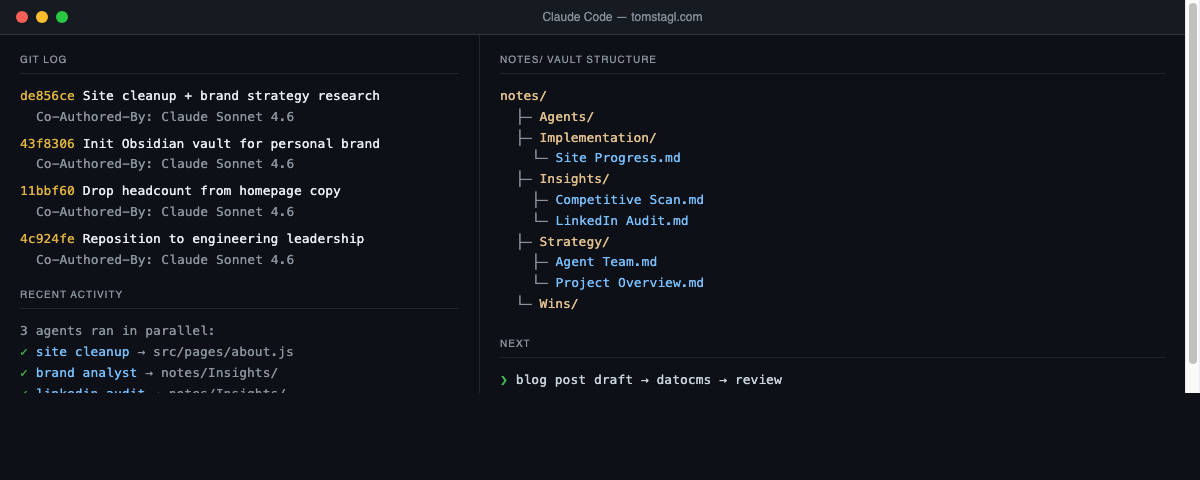Expand the Wins/ folder
The width and height of the screenshot is (1200, 480).
click(559, 304)
